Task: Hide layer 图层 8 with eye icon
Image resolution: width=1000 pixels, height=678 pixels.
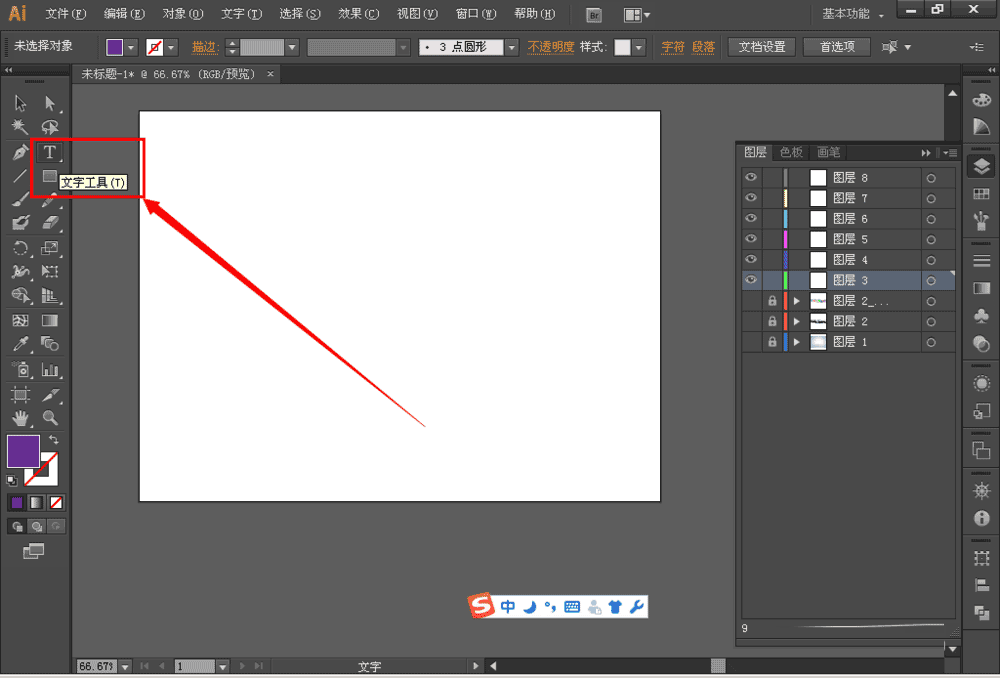Action: [751, 177]
